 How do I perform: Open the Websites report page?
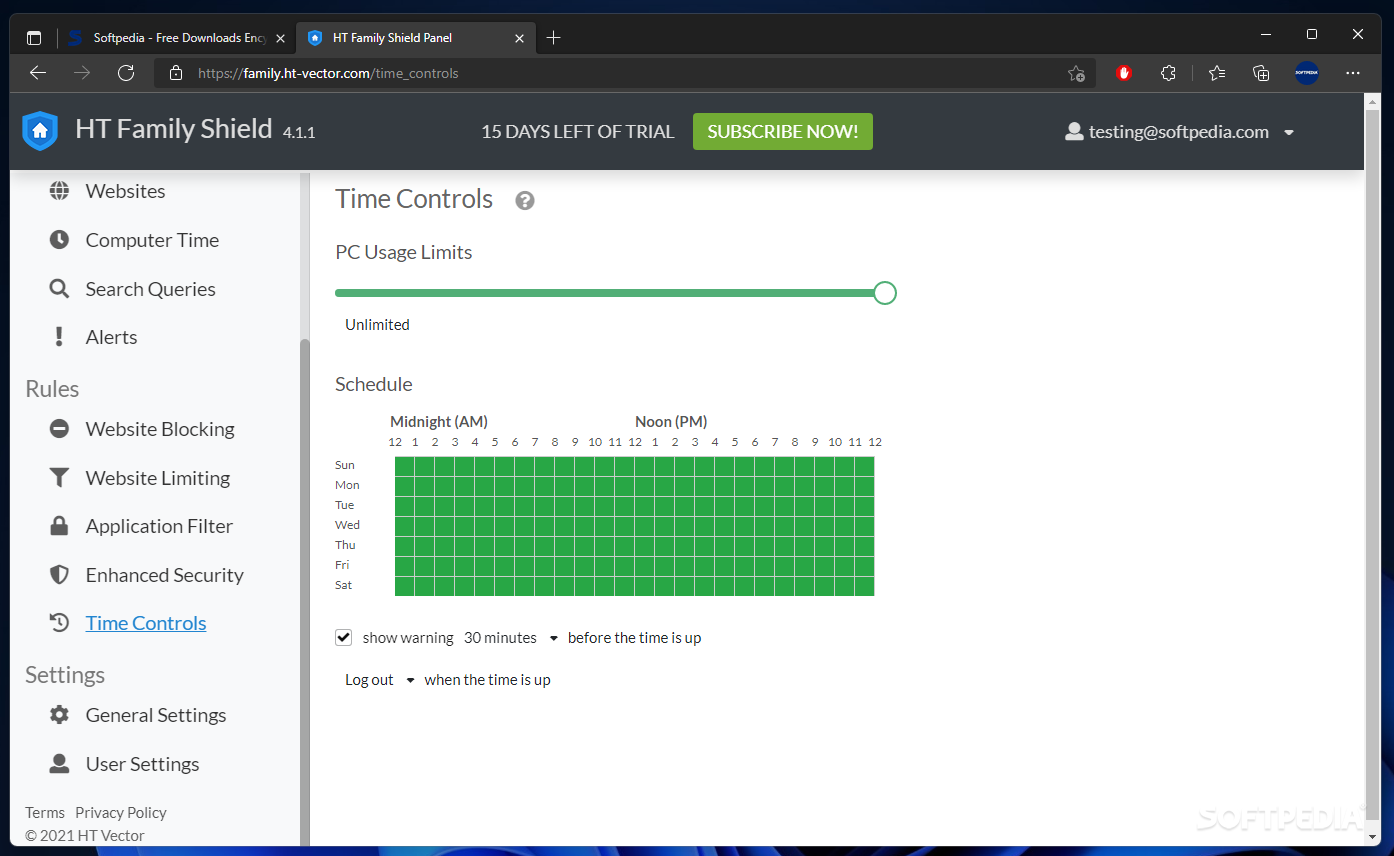(125, 191)
